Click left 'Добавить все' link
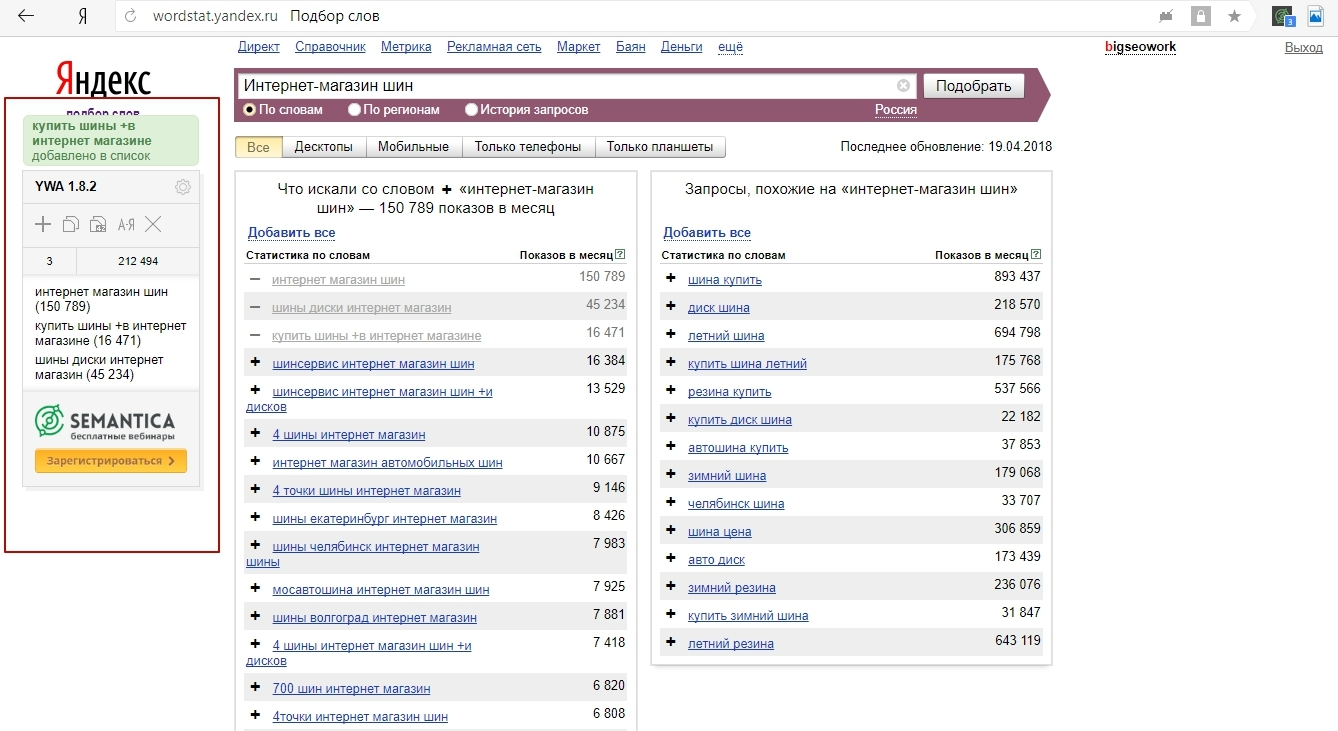 291,233
